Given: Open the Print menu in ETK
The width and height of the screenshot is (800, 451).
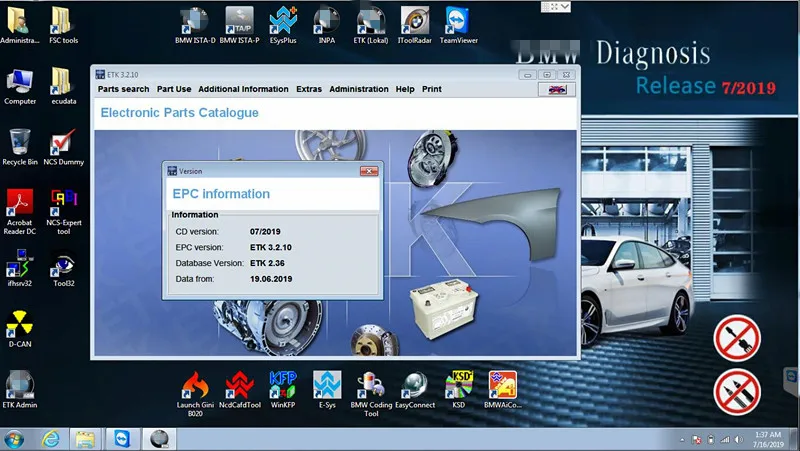Looking at the screenshot, I should click(x=432, y=89).
